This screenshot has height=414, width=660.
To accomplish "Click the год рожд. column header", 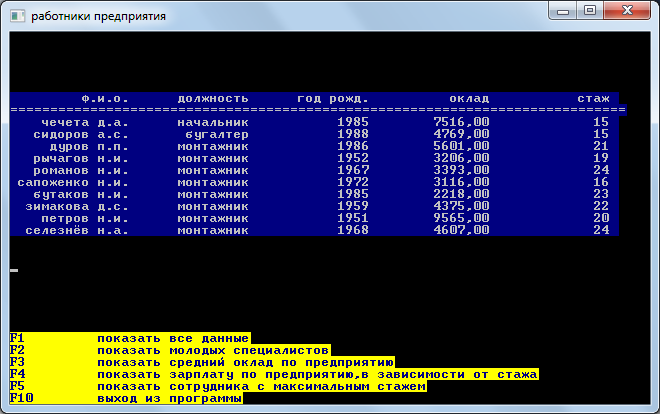I will [x=333, y=99].
